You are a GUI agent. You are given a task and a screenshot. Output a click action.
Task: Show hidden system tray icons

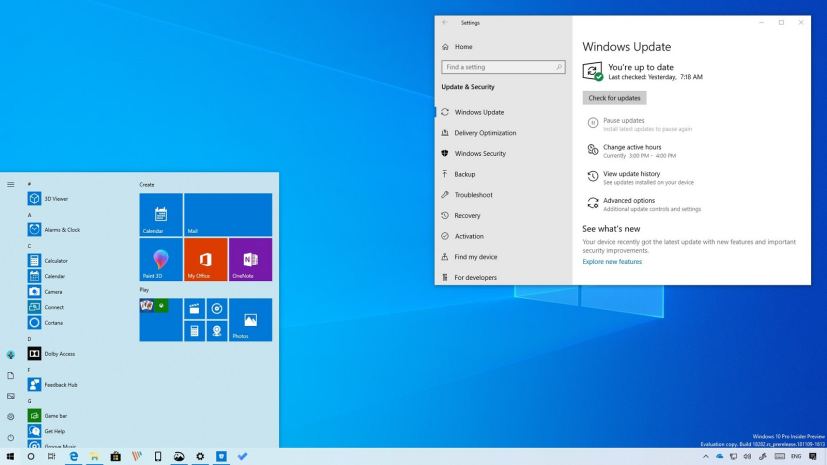pyautogui.click(x=706, y=457)
